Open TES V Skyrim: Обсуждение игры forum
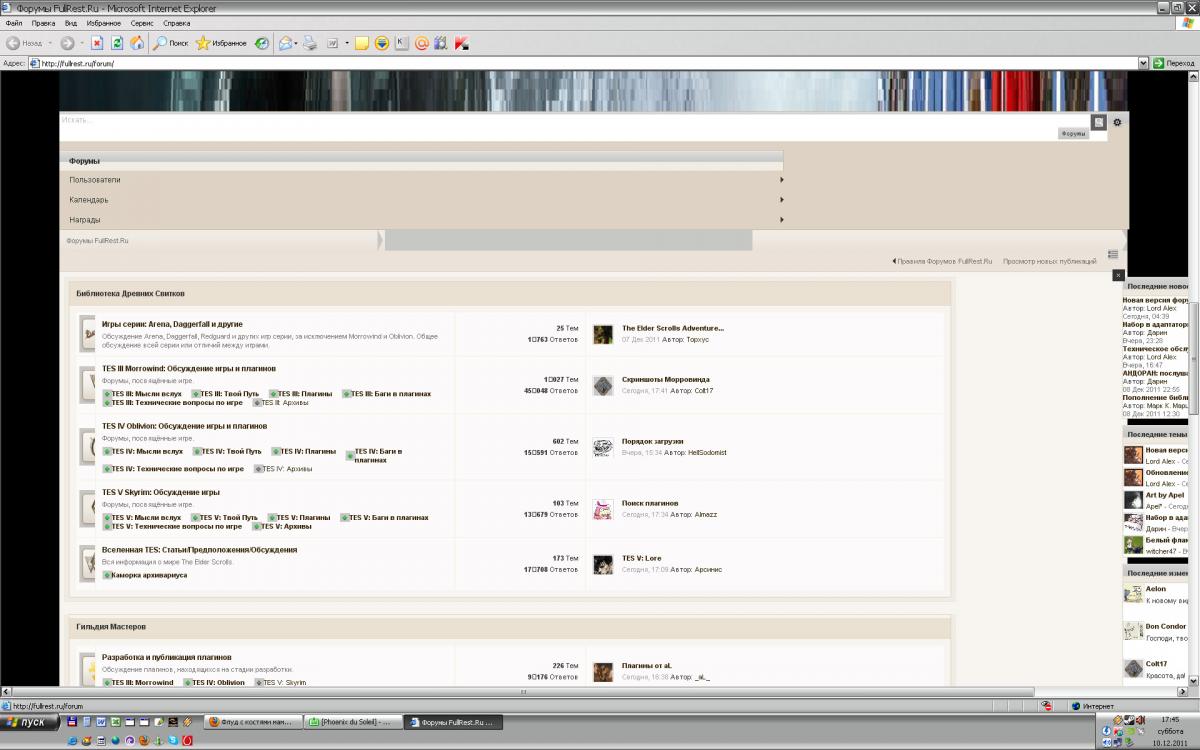The image size is (1200, 750). coord(161,492)
